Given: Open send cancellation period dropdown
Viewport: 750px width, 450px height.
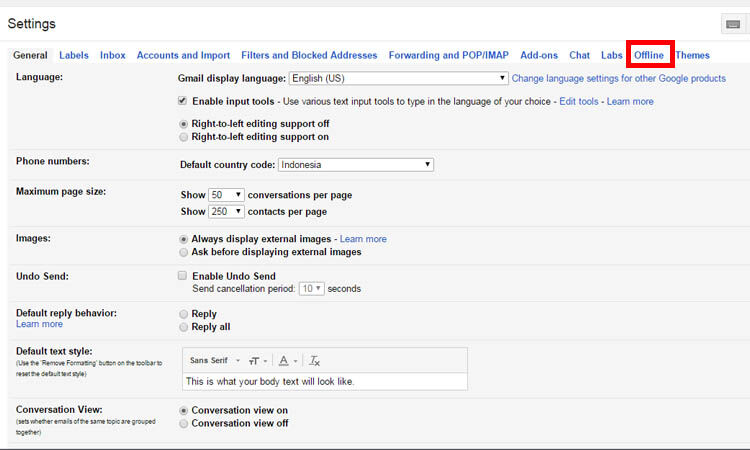Looking at the screenshot, I should point(311,289).
